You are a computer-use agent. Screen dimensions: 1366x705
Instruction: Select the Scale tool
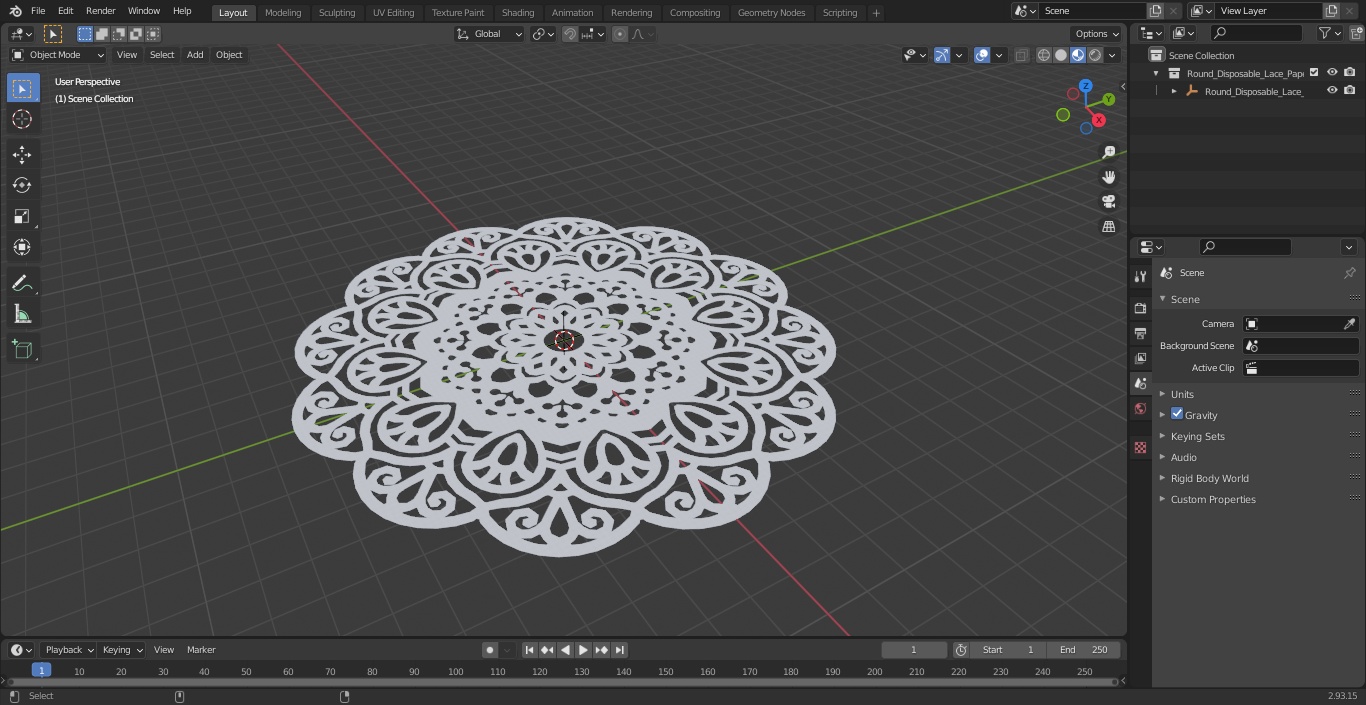click(22, 216)
